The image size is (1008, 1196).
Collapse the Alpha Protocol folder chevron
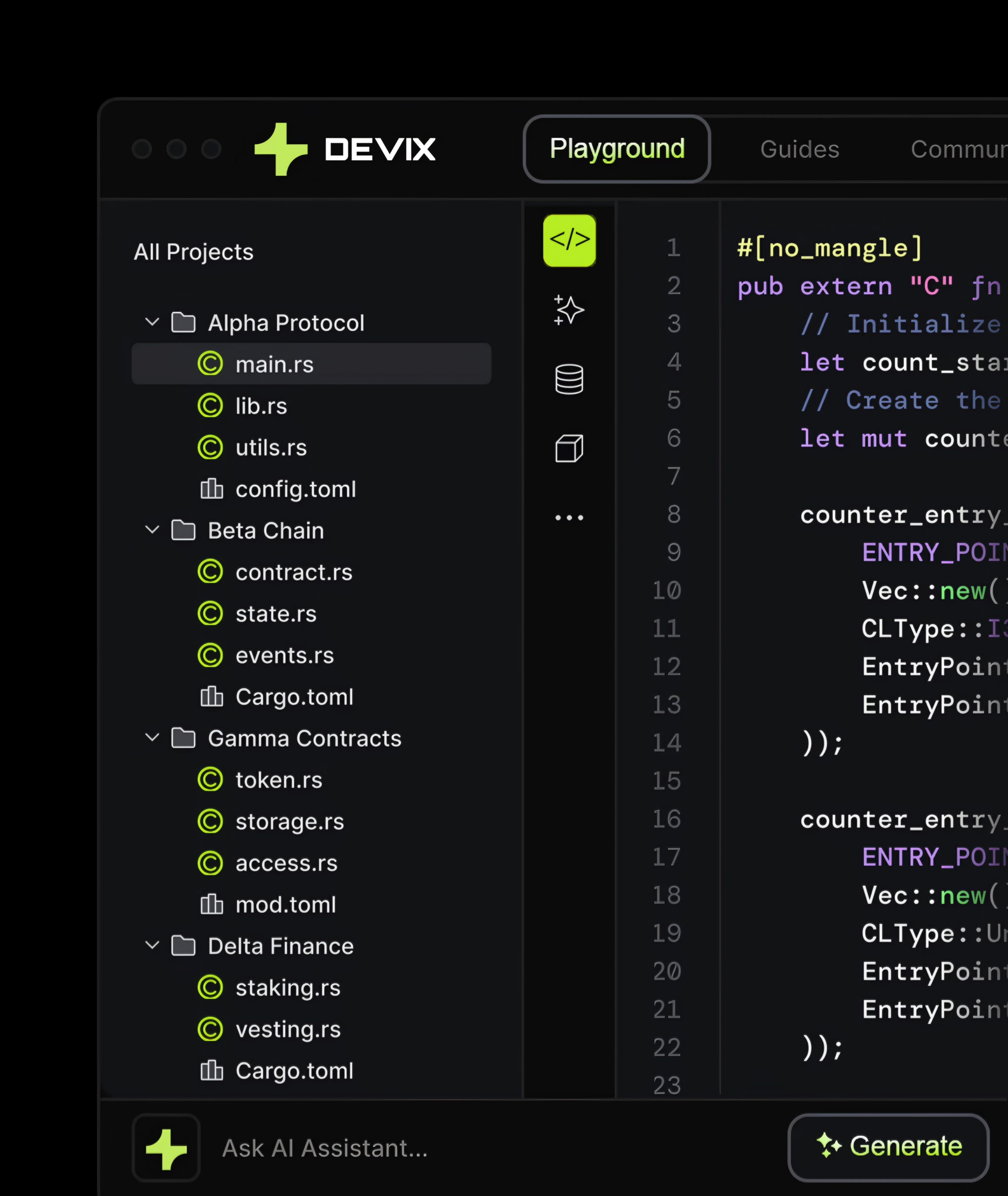(x=152, y=322)
